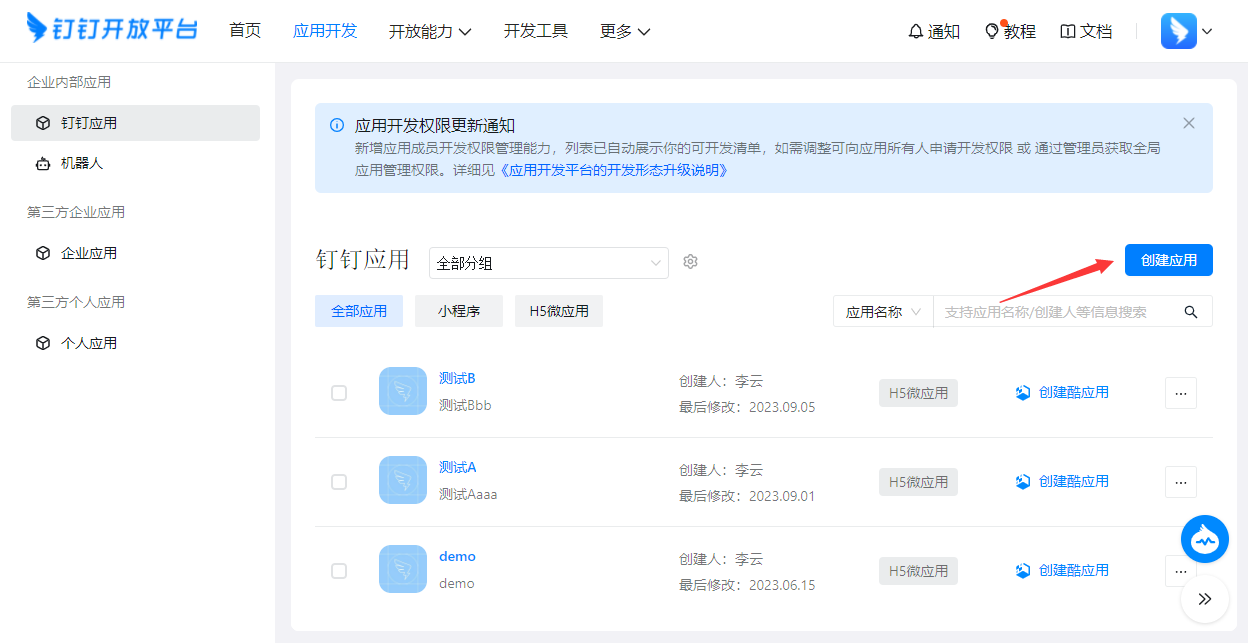This screenshot has width=1248, height=643.
Task: Select the 测试A app checkbox
Action: tap(339, 482)
